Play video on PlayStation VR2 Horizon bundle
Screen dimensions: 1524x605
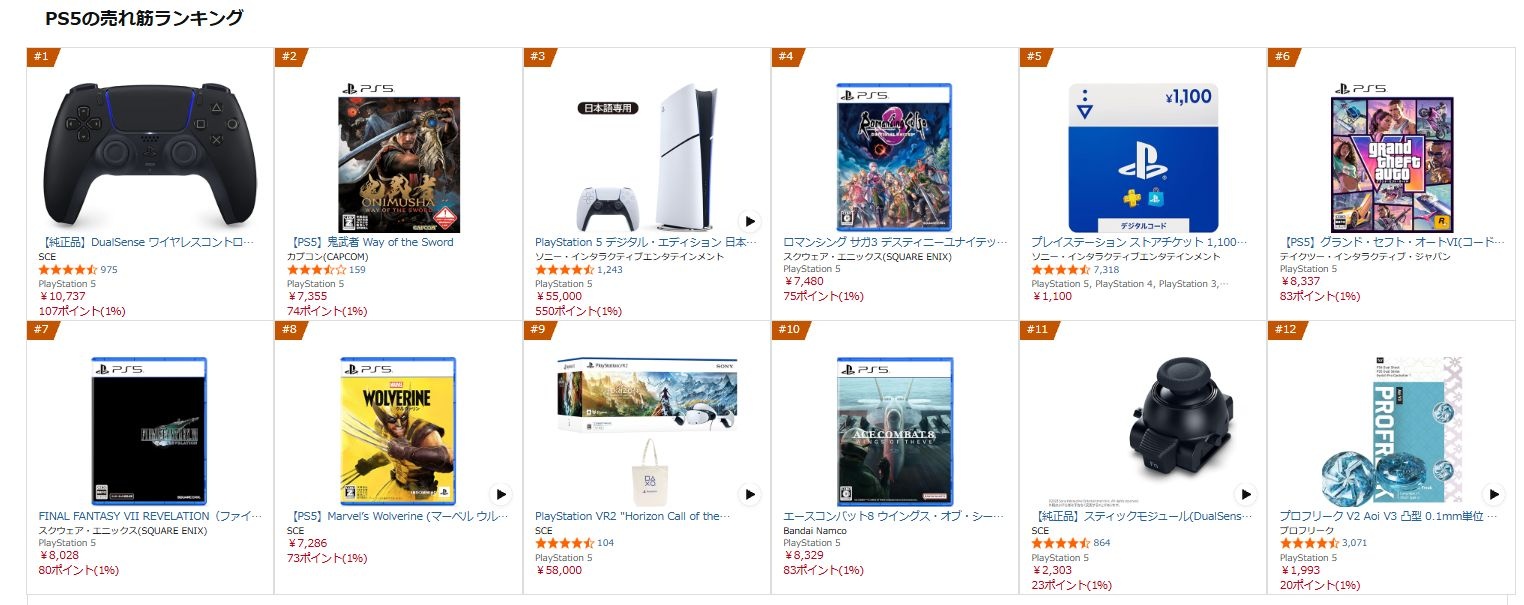coord(750,494)
